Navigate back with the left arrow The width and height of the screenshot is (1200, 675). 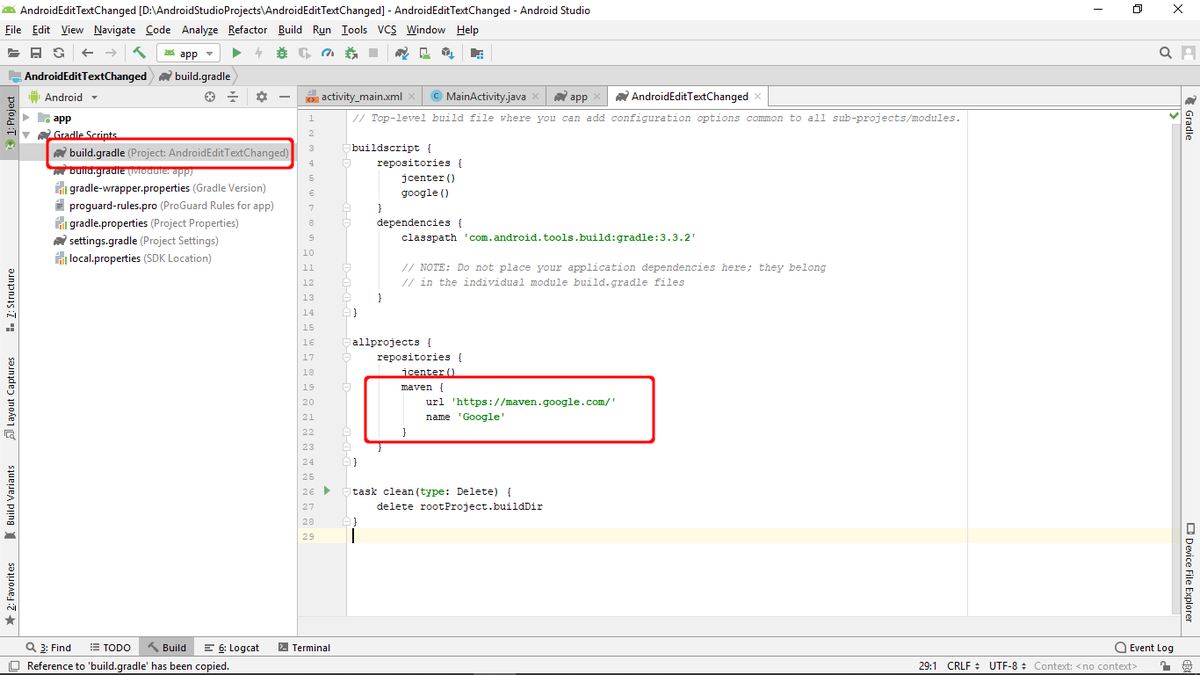coord(87,53)
